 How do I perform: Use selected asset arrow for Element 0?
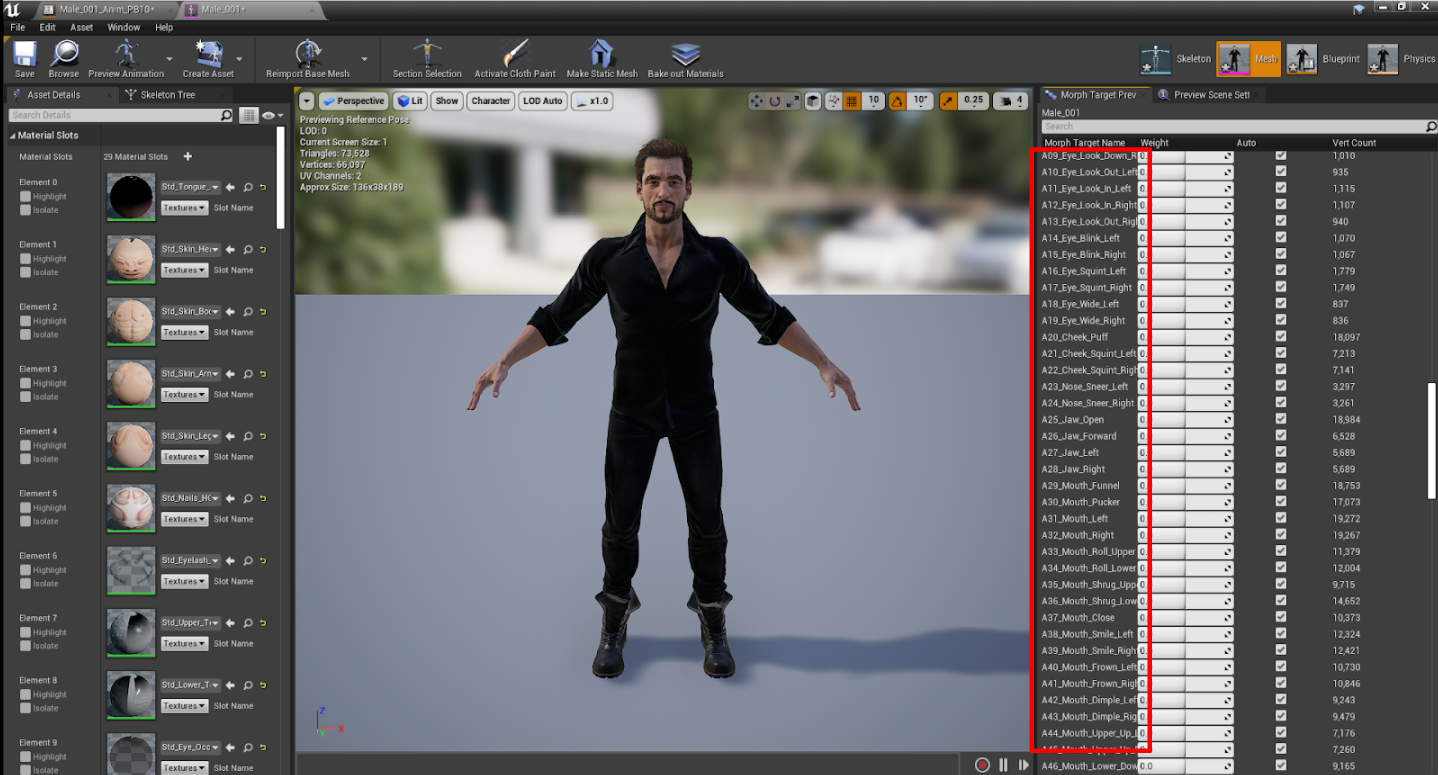click(x=230, y=187)
